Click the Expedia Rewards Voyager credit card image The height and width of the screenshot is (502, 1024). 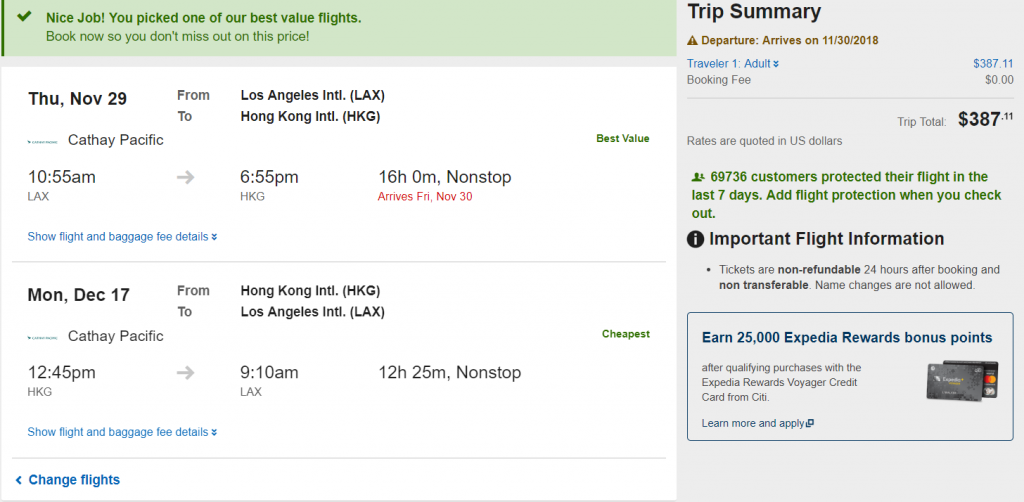pos(963,381)
